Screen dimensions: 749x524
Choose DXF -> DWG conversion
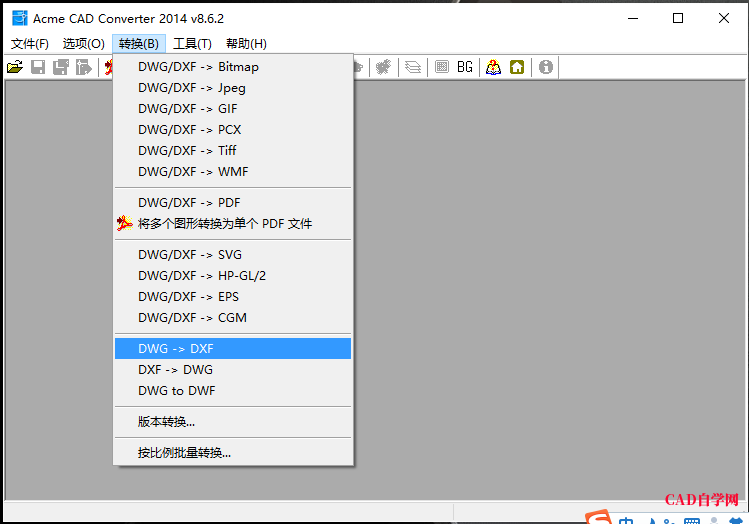(x=233, y=370)
